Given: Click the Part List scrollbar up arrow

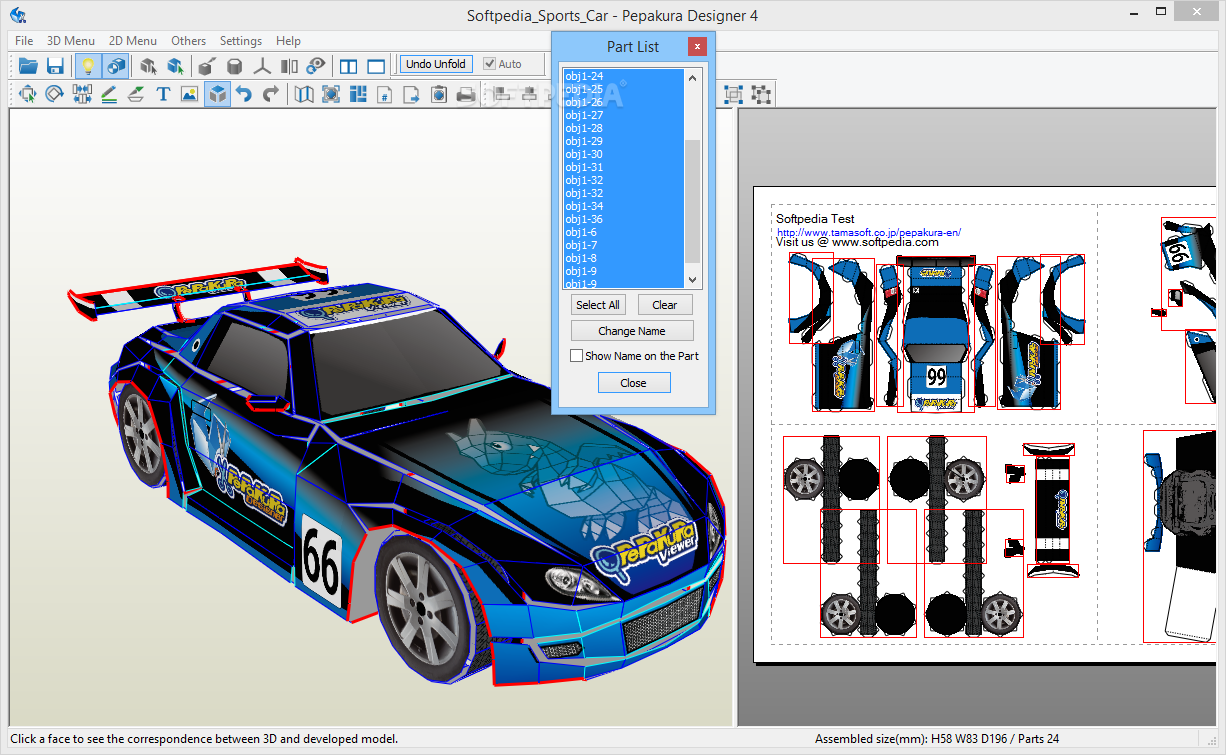Looking at the screenshot, I should click(x=693, y=77).
